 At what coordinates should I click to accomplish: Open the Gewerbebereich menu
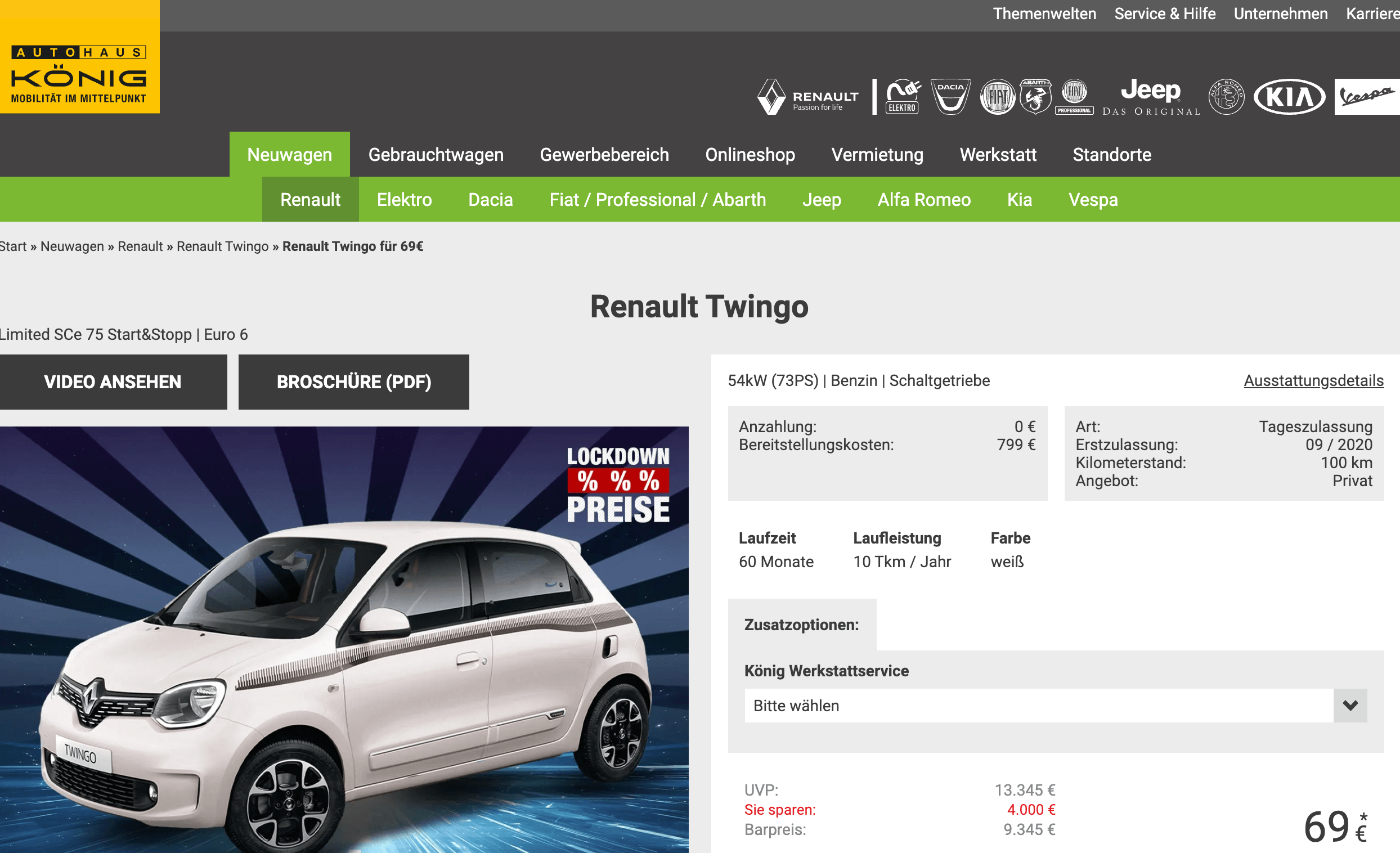point(604,155)
